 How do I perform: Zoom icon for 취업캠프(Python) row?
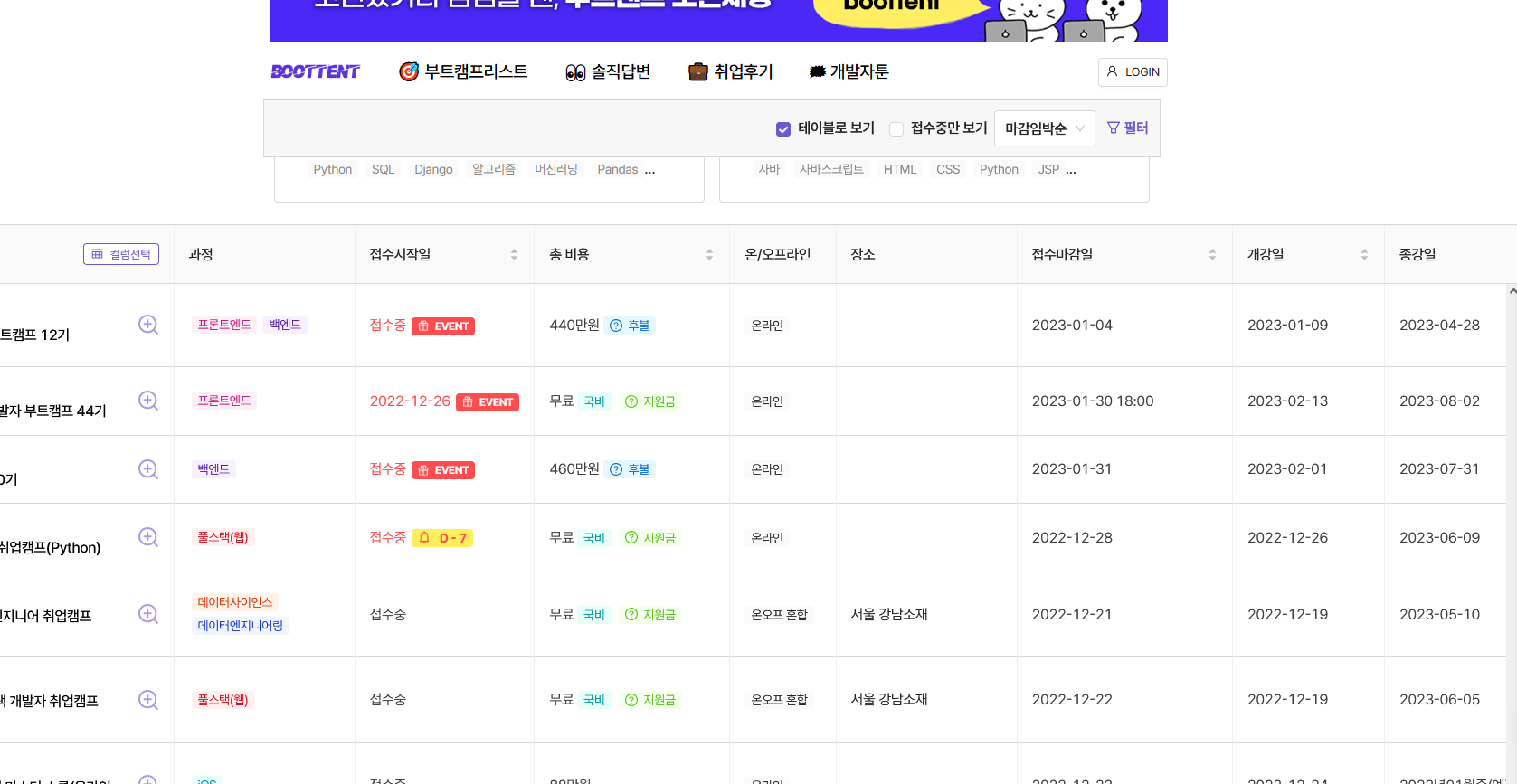(148, 537)
